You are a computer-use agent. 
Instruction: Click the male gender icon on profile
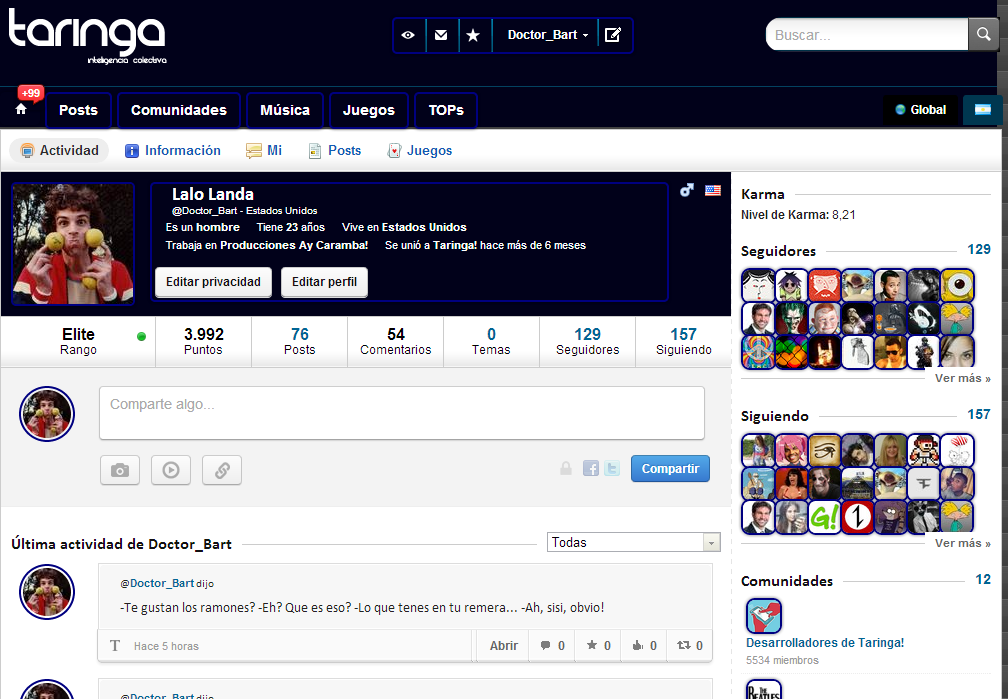point(687,190)
